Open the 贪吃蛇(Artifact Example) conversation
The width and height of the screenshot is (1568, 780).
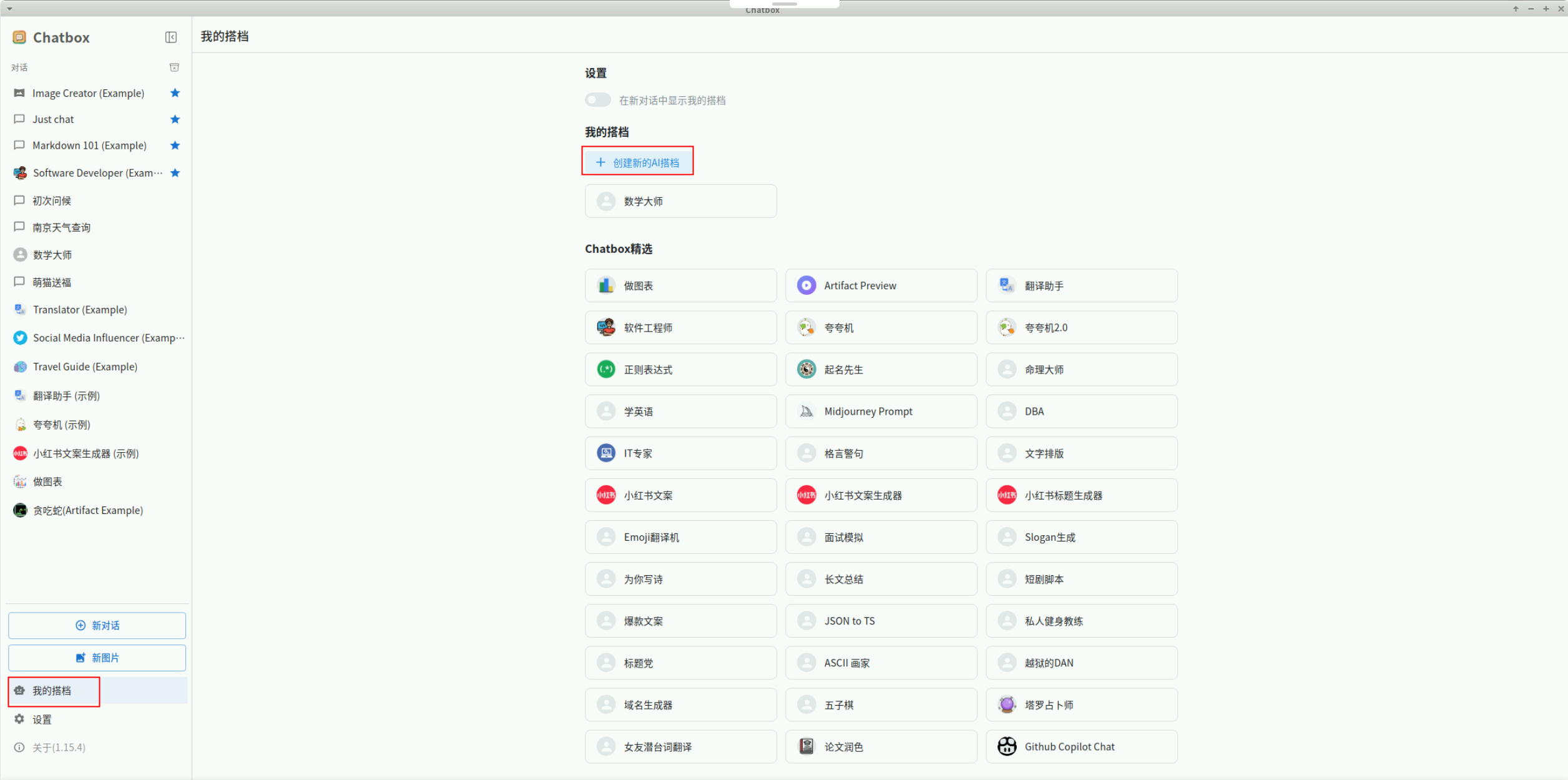click(x=88, y=510)
